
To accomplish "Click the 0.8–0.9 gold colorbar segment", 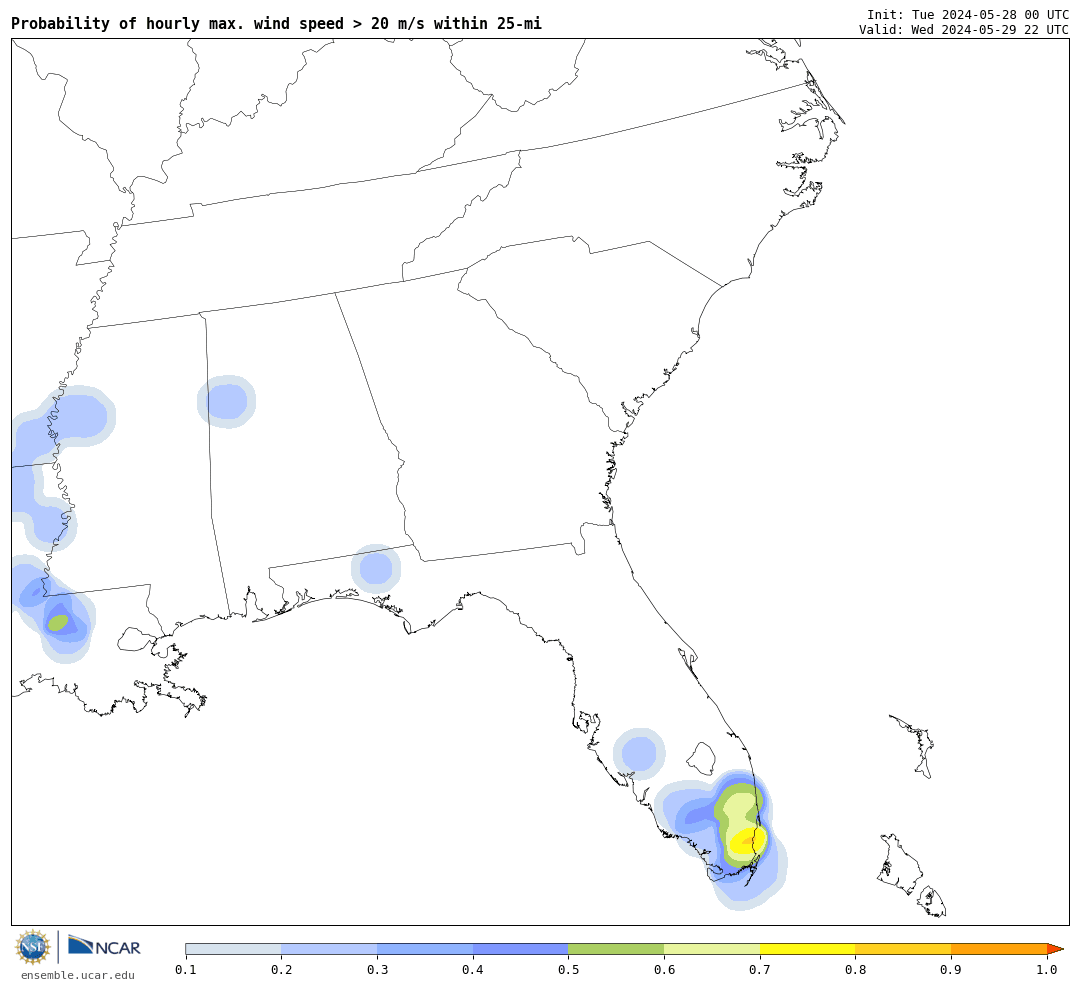I will (x=904, y=949).
